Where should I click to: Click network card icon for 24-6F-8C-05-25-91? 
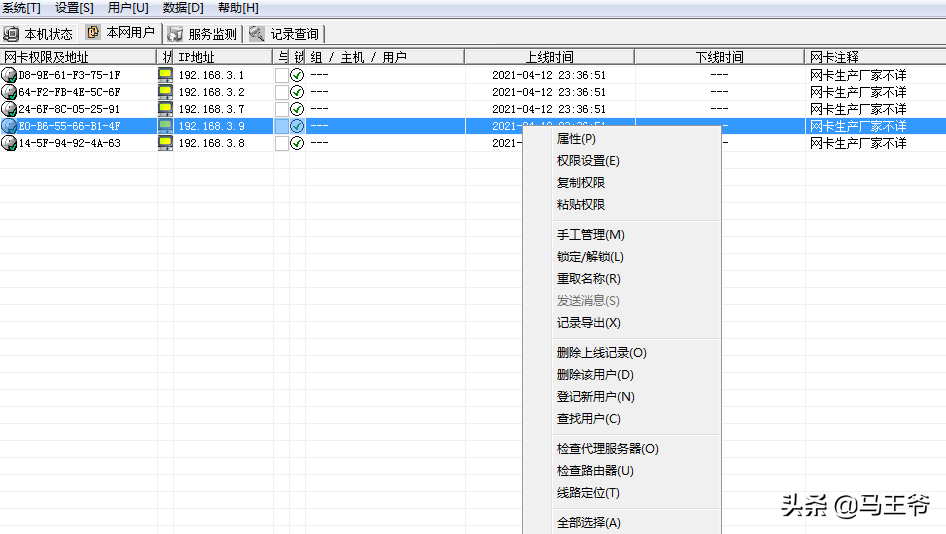tap(9, 109)
